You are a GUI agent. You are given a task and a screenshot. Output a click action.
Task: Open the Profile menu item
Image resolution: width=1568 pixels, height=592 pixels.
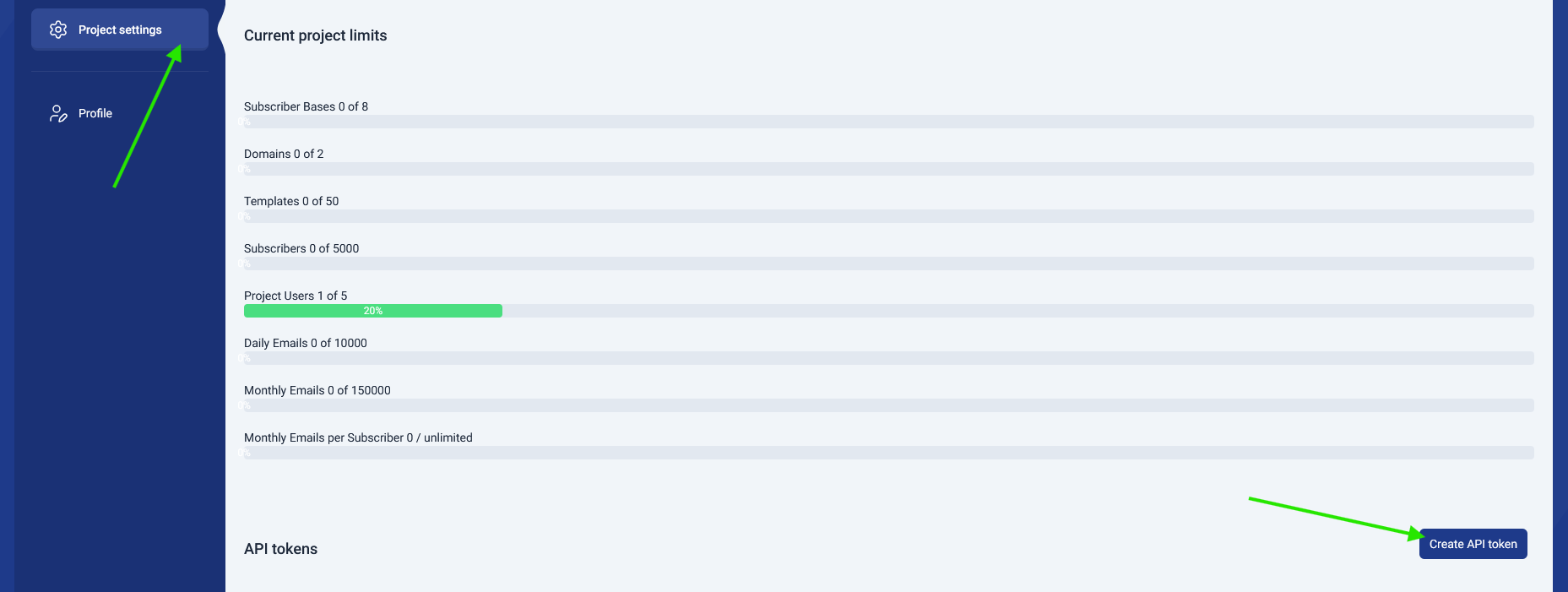coord(120,113)
